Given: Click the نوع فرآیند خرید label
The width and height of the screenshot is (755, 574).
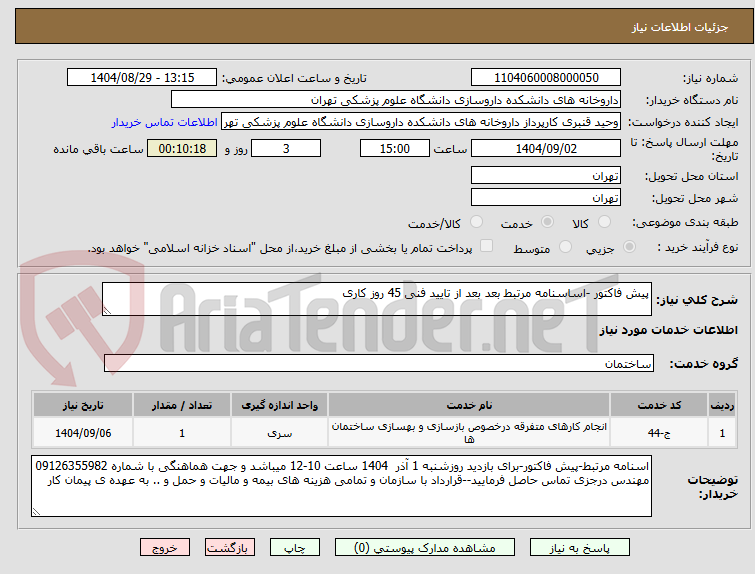Looking at the screenshot, I should (x=697, y=248).
